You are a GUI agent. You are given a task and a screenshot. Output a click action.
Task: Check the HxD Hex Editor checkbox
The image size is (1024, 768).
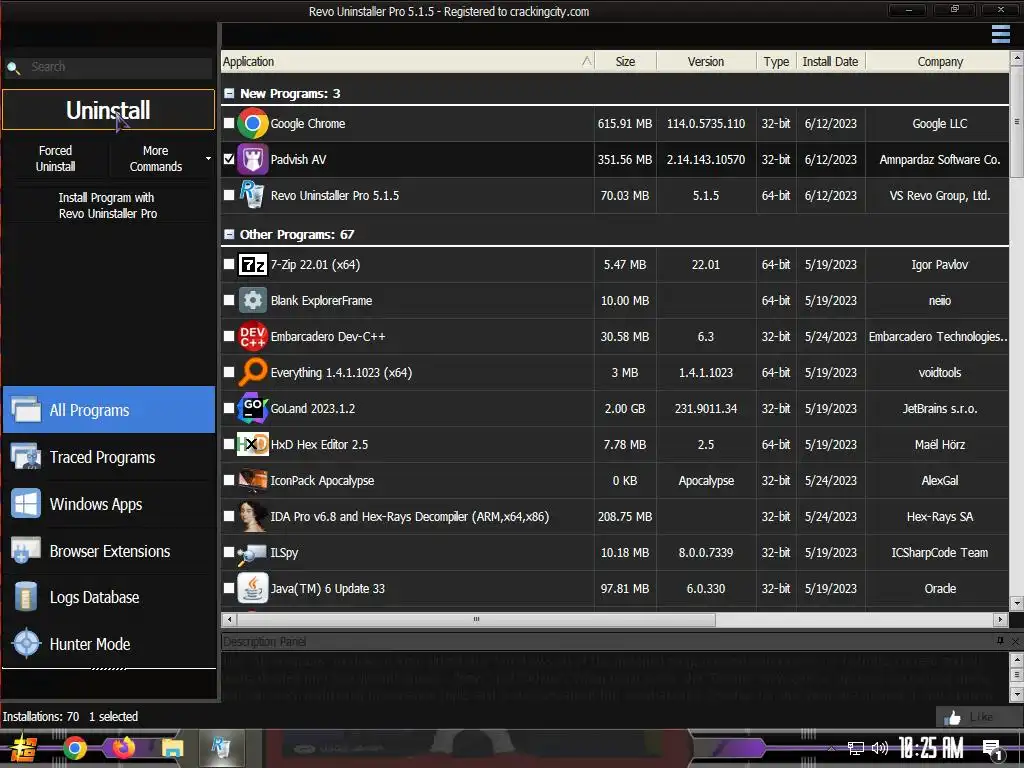229,443
